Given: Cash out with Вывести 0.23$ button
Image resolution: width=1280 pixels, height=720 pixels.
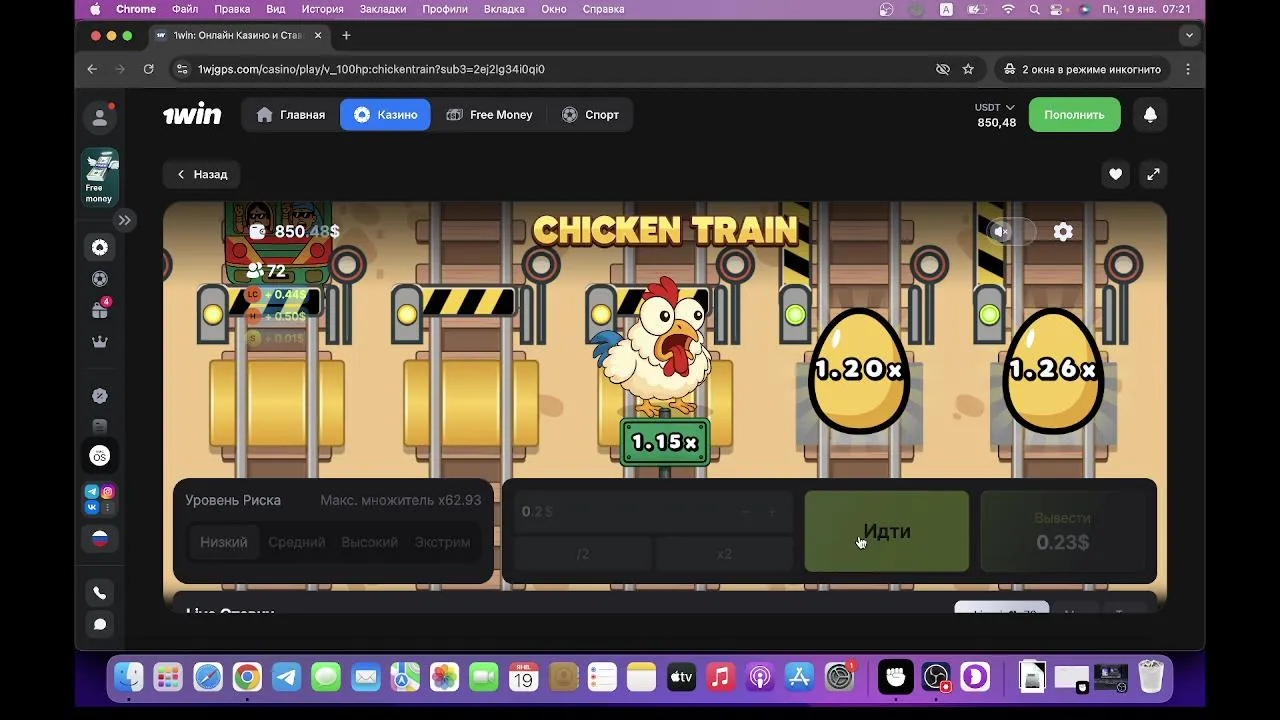Looking at the screenshot, I should point(1063,531).
